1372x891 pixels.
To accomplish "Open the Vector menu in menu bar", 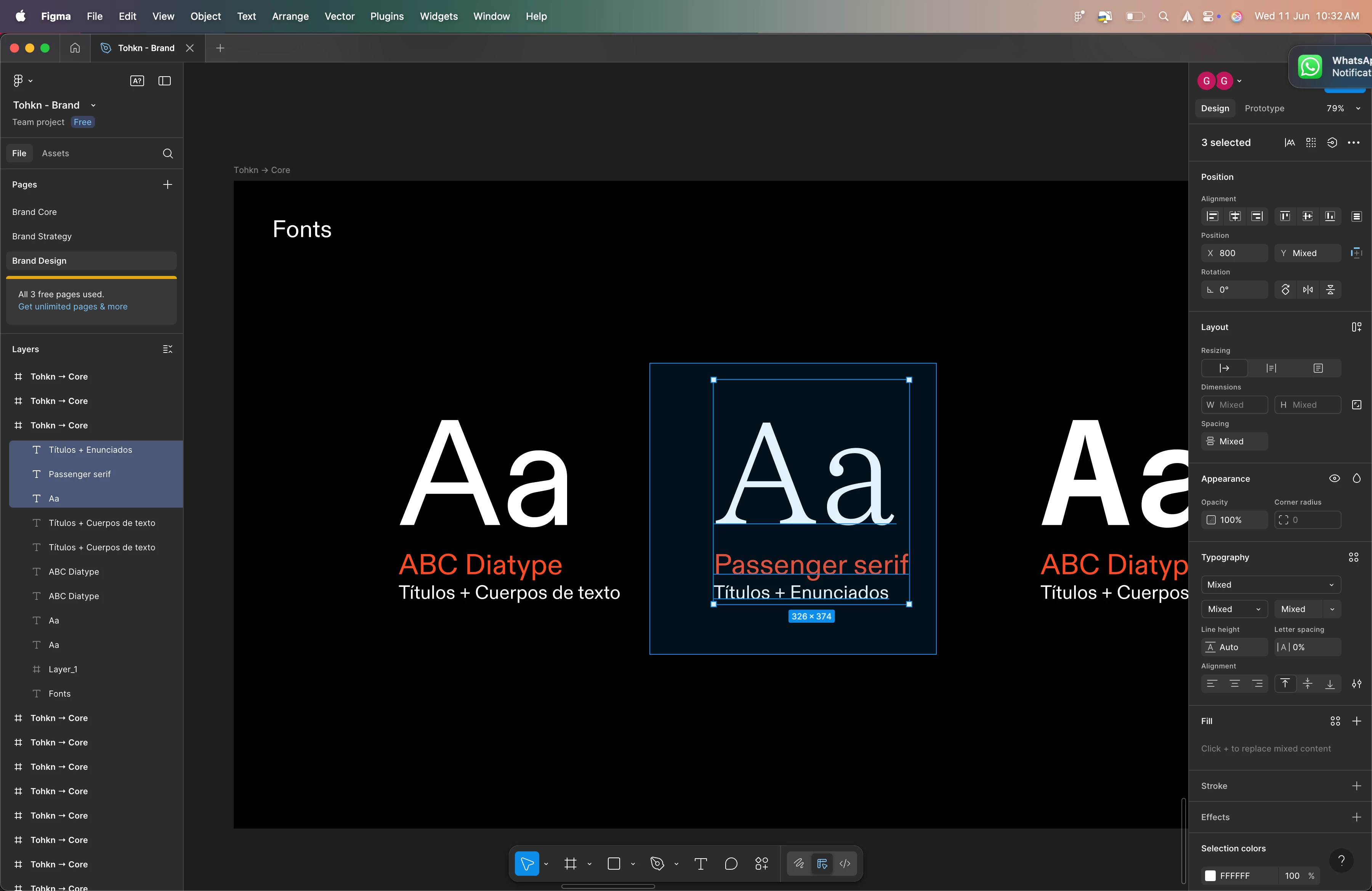I will click(x=340, y=16).
